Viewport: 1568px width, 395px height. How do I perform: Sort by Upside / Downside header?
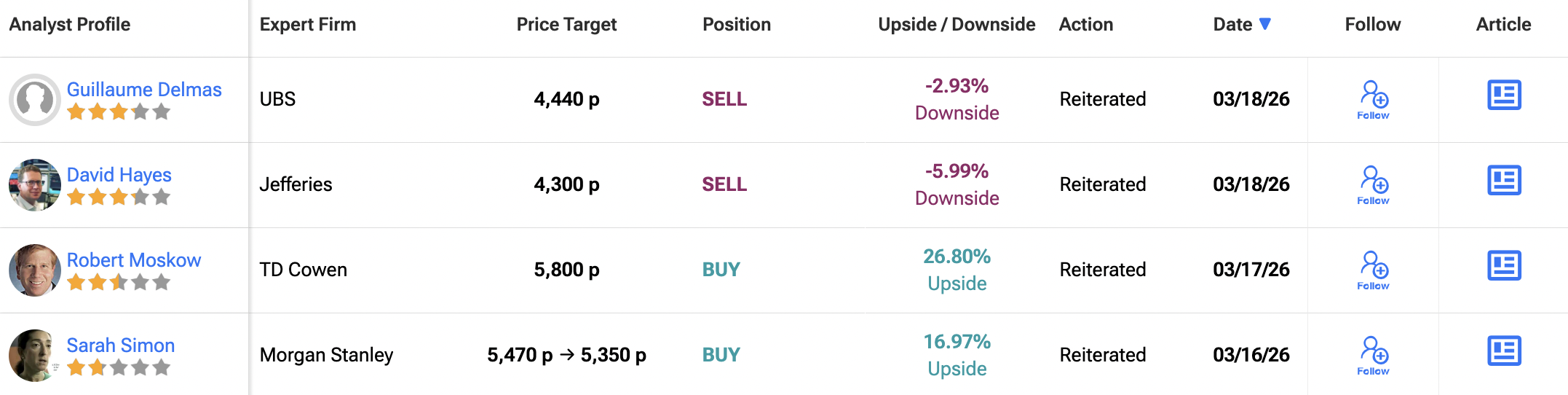957,25
